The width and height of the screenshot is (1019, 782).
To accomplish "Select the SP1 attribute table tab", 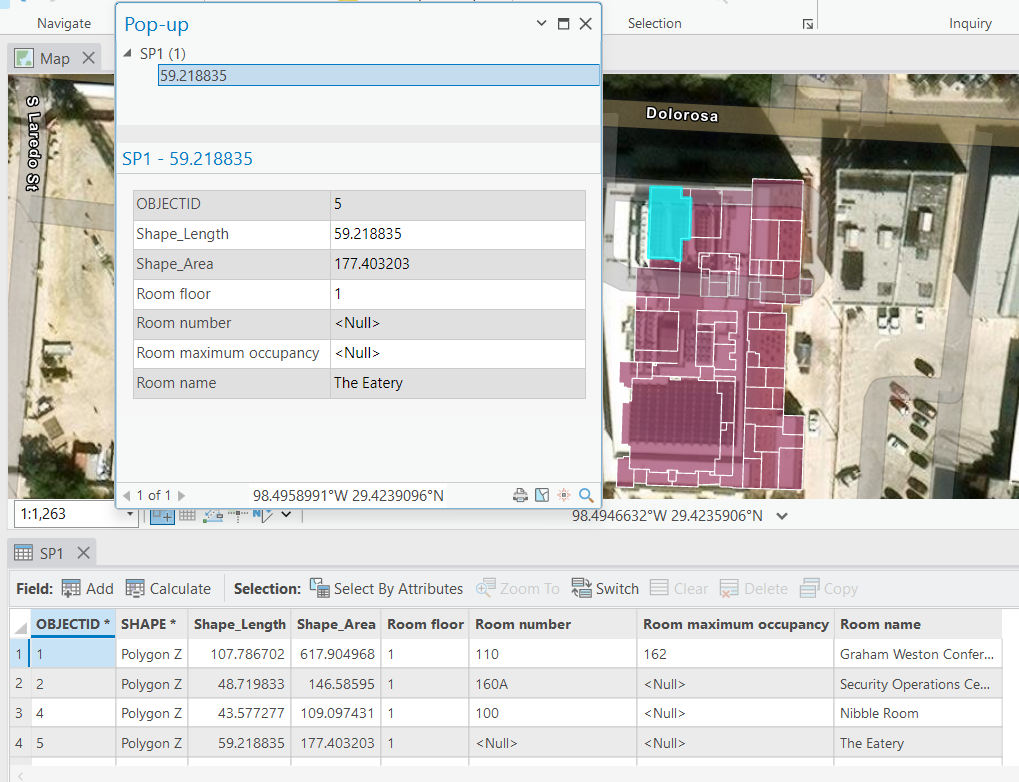I will coord(51,553).
